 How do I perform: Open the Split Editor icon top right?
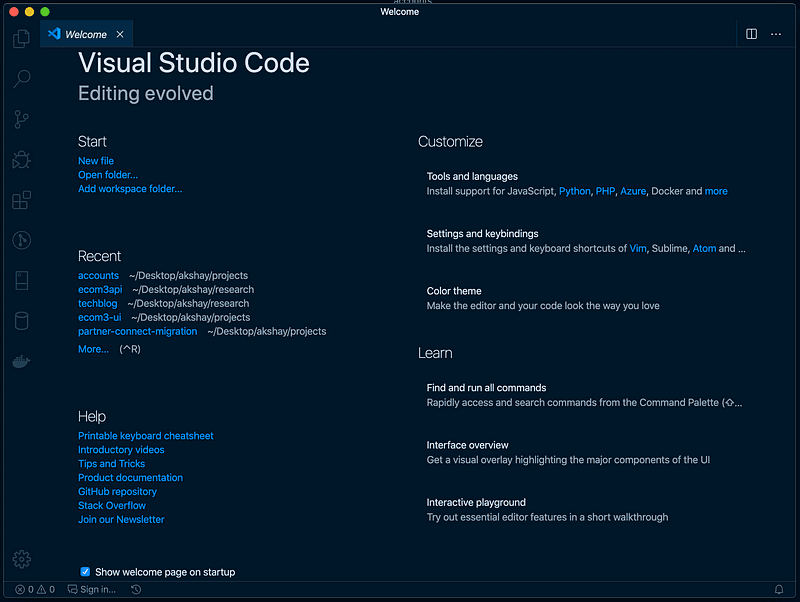pos(751,33)
